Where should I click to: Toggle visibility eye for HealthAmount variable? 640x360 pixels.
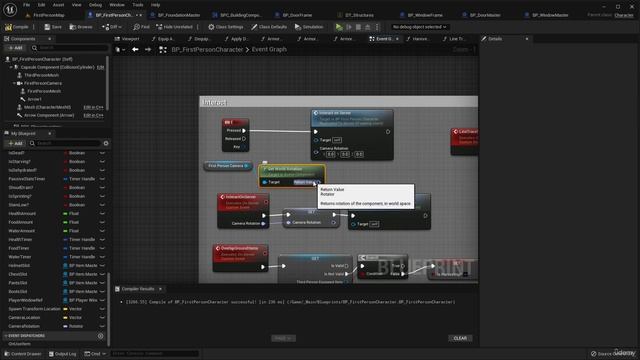coord(102,213)
